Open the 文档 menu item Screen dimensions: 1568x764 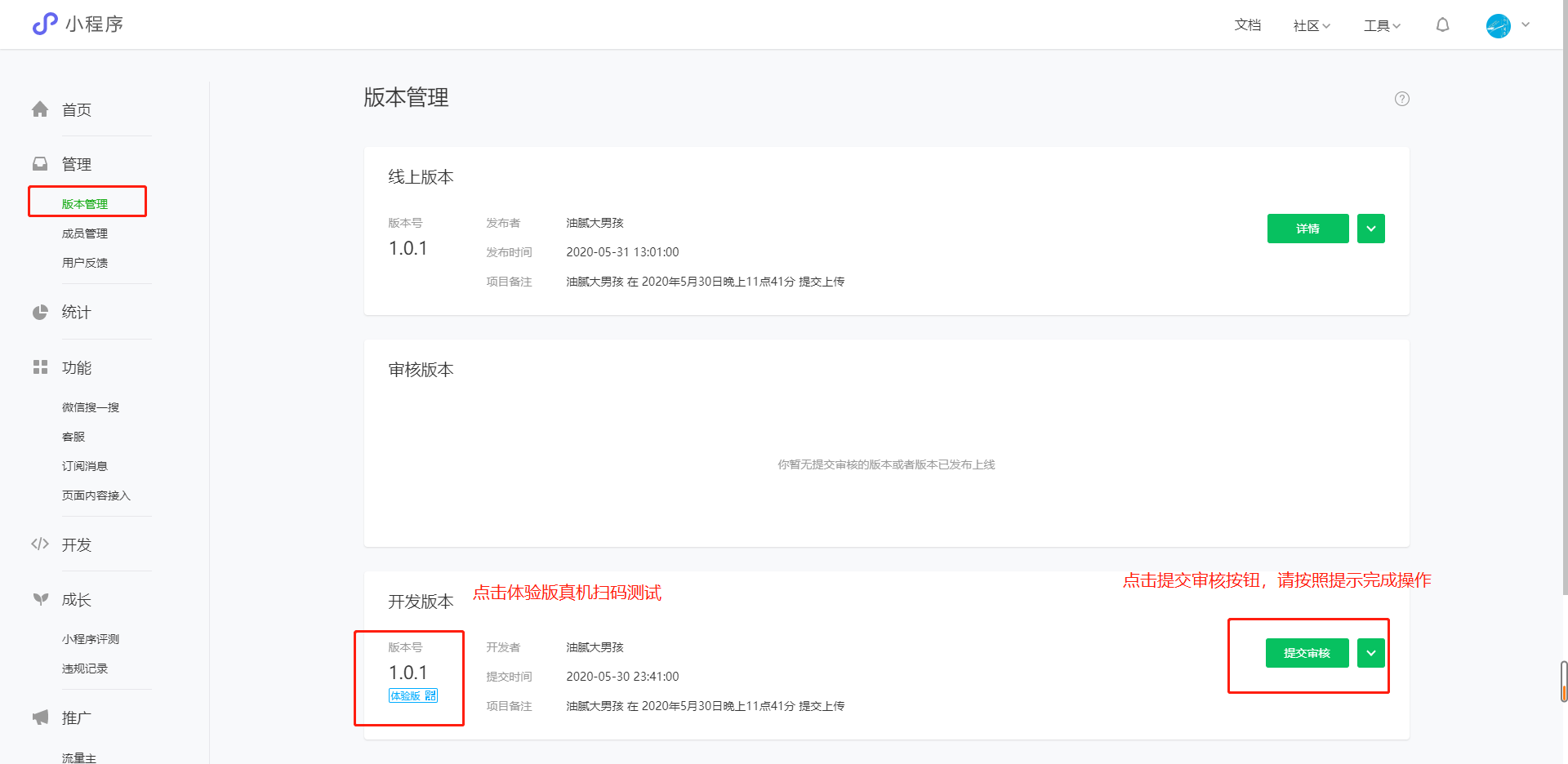point(1247,24)
